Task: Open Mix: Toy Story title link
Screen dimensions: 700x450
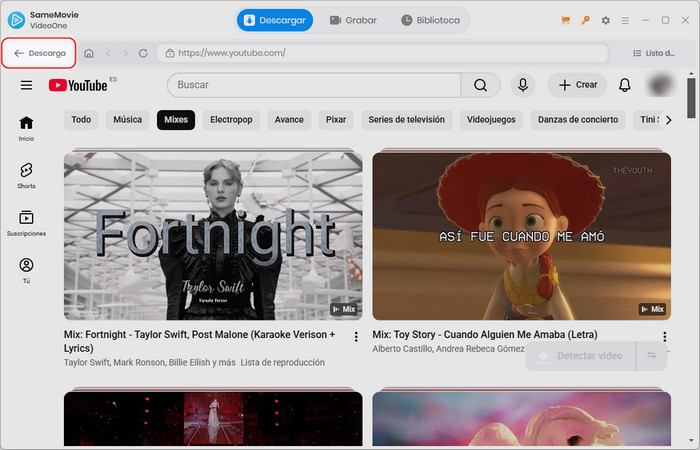Action: click(485, 334)
